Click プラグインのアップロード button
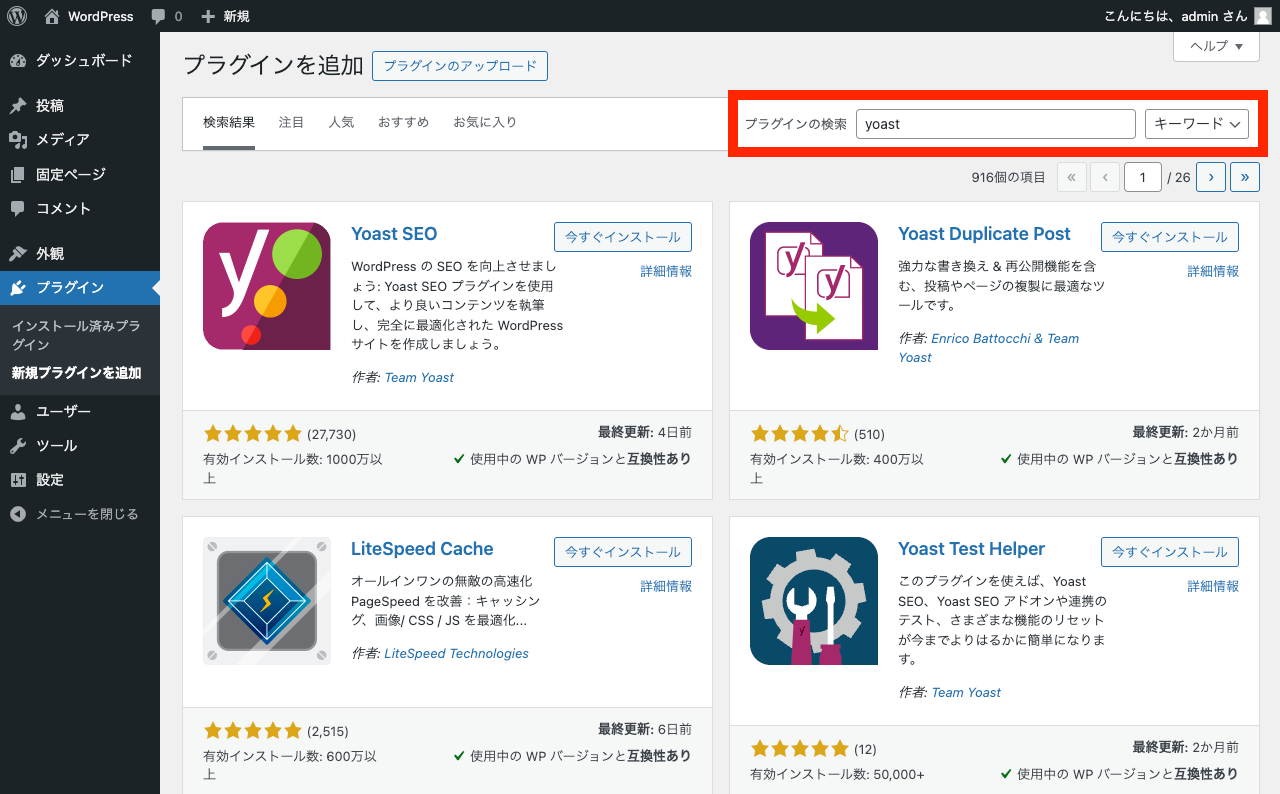 pyautogui.click(x=460, y=66)
